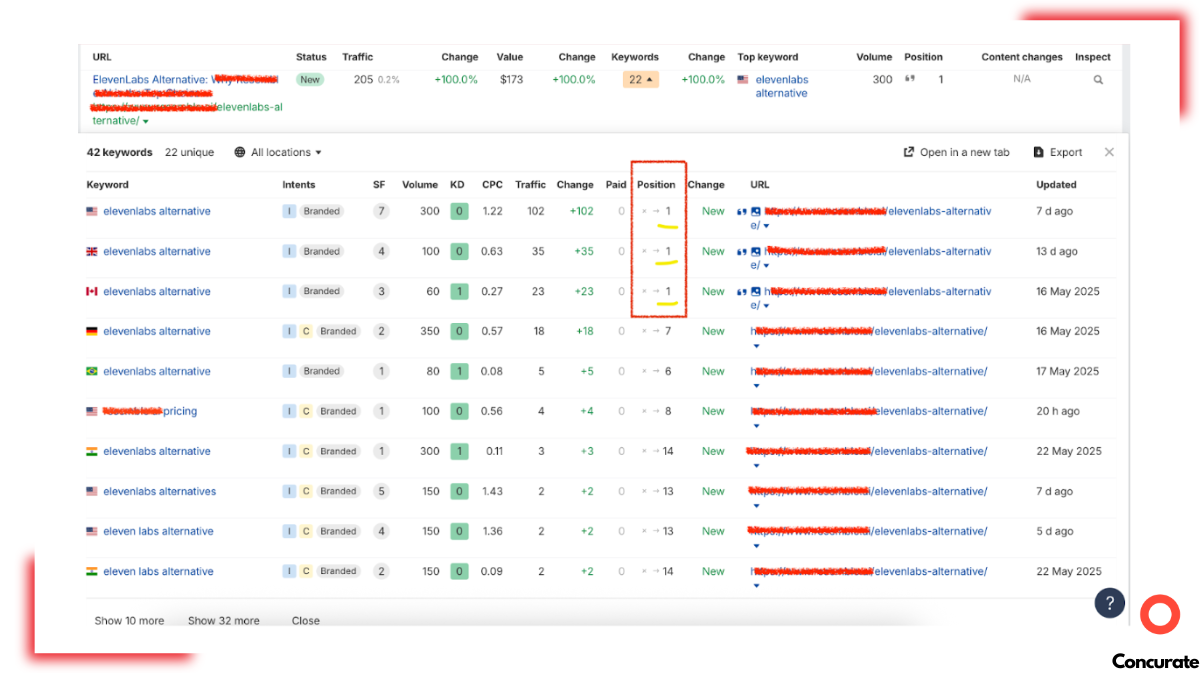Open the UK elevenlabs alternative keyword link
This screenshot has width=1200, height=675.
pos(157,251)
